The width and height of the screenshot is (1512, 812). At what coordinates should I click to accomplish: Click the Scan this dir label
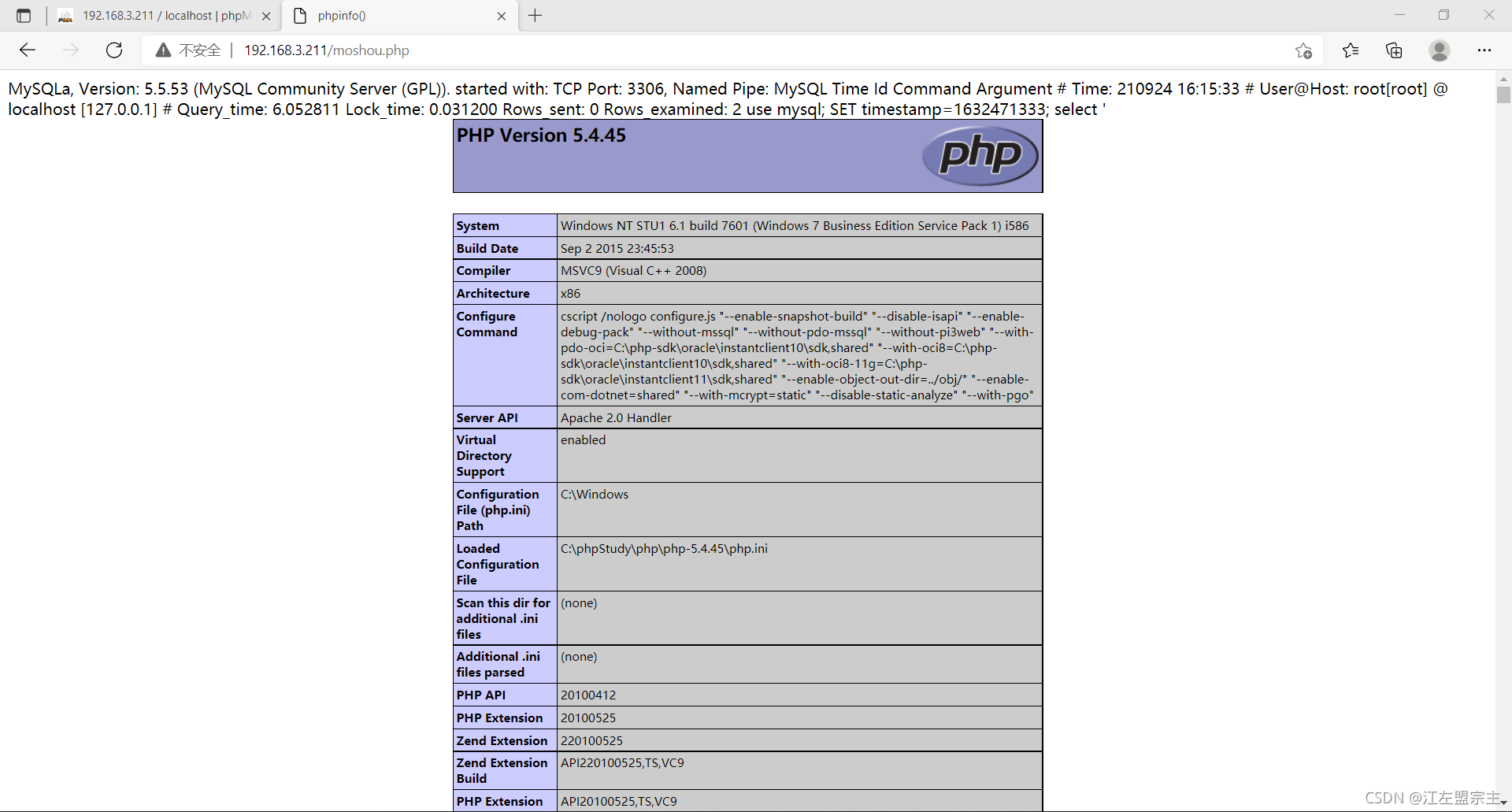coord(503,619)
